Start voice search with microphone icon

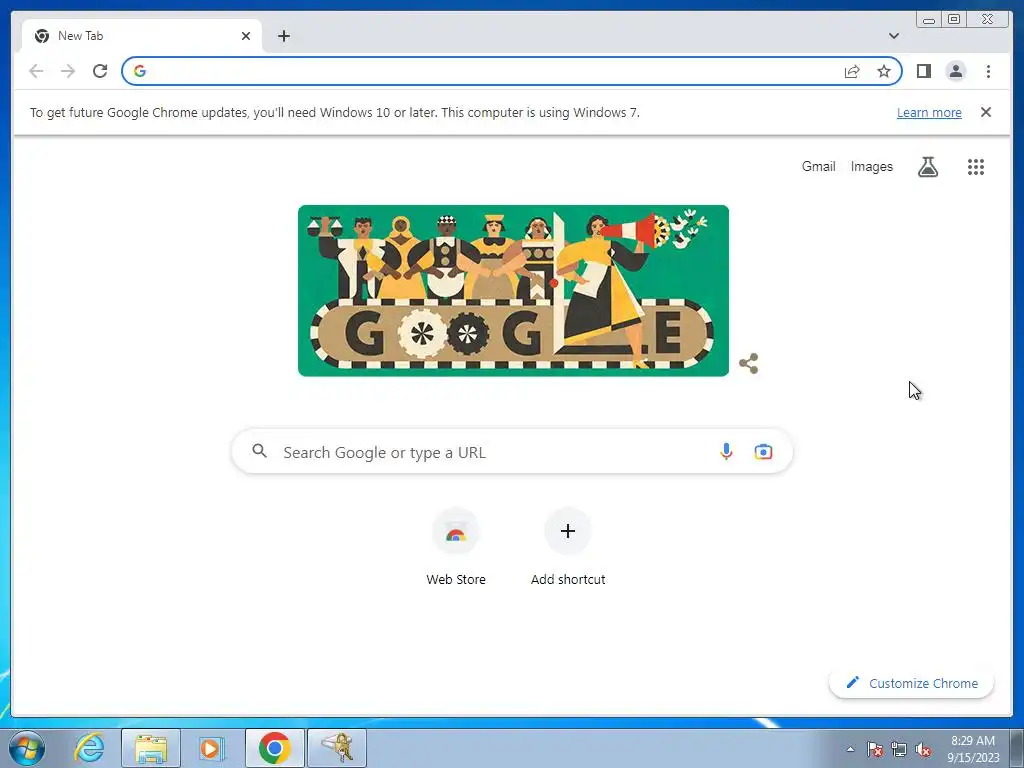point(726,451)
